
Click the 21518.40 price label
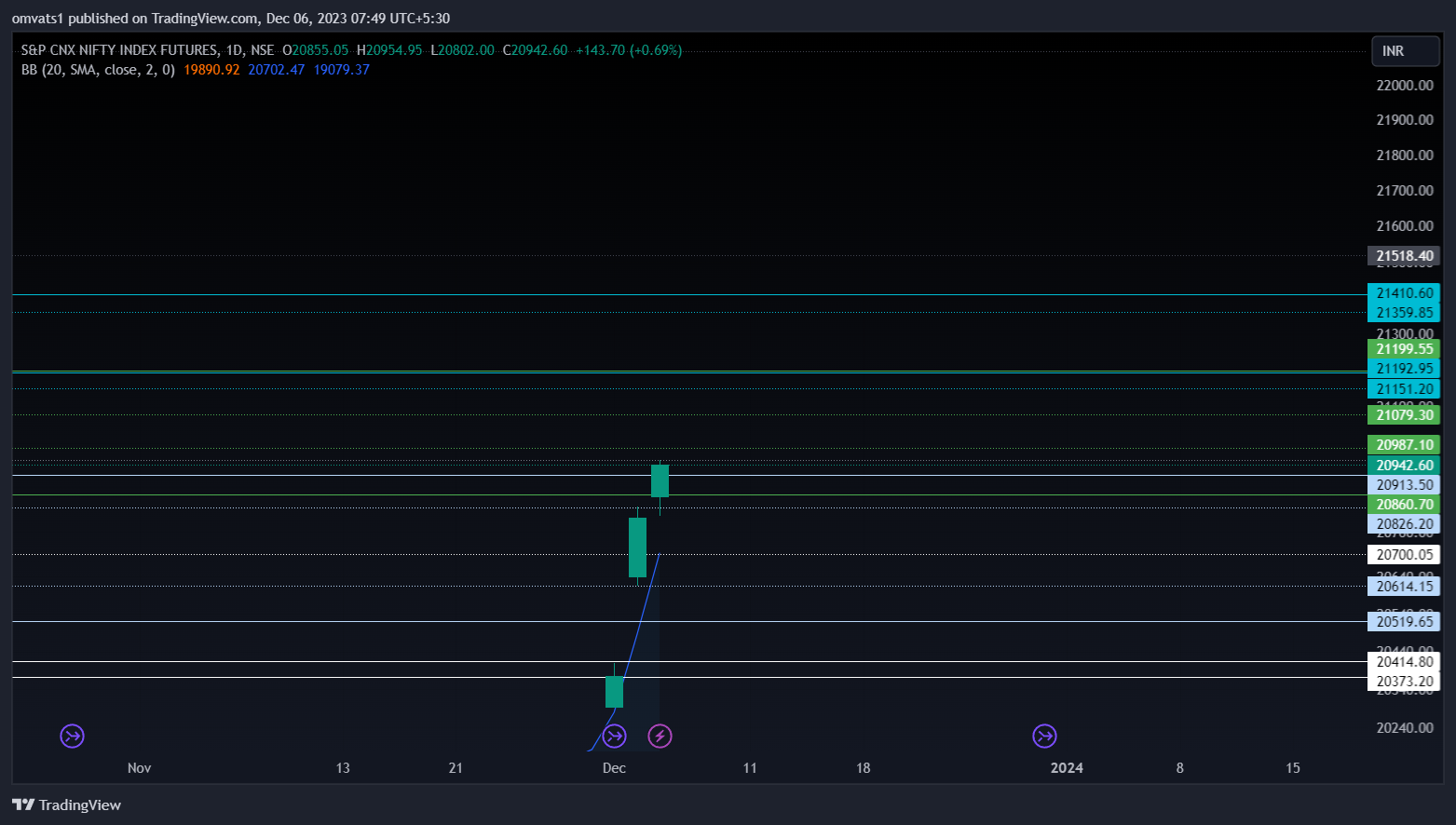pyautogui.click(x=1404, y=255)
